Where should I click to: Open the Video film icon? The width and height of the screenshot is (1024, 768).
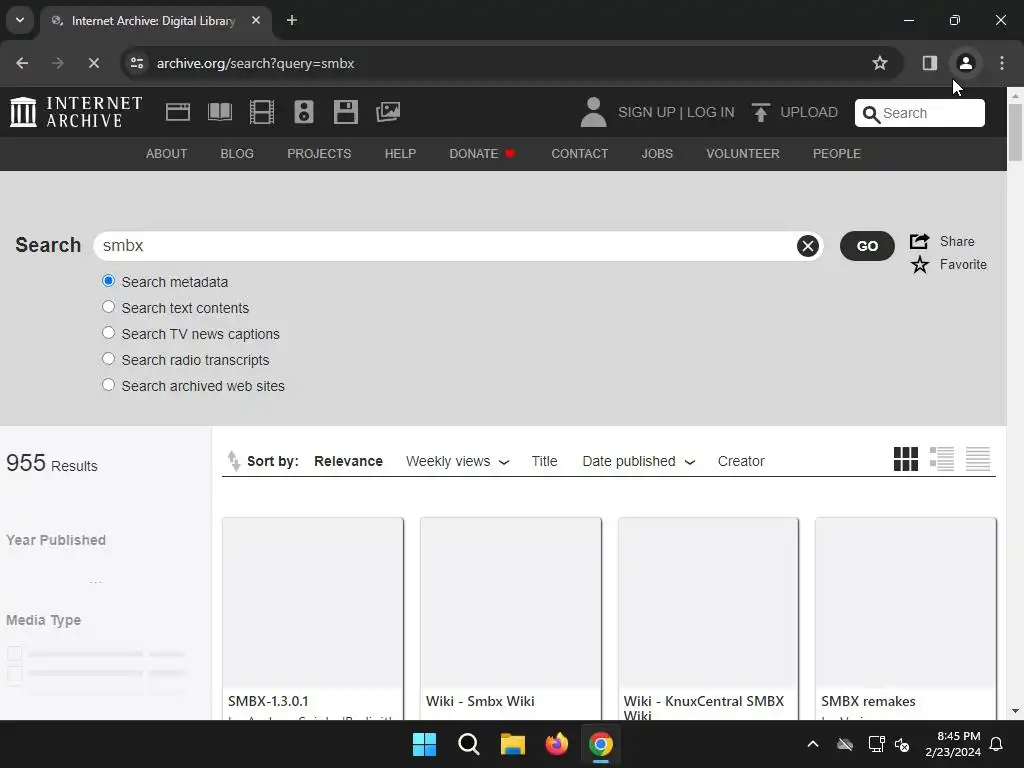click(262, 112)
